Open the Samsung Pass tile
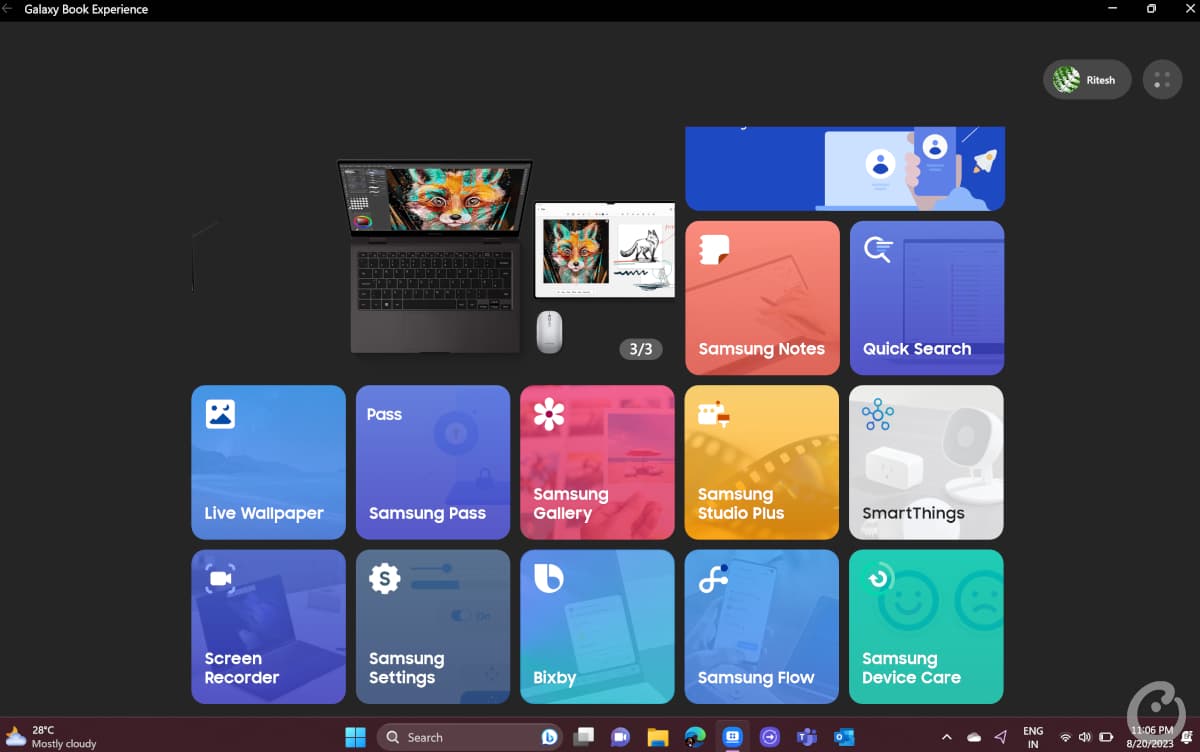Image resolution: width=1200 pixels, height=752 pixels. click(x=433, y=462)
